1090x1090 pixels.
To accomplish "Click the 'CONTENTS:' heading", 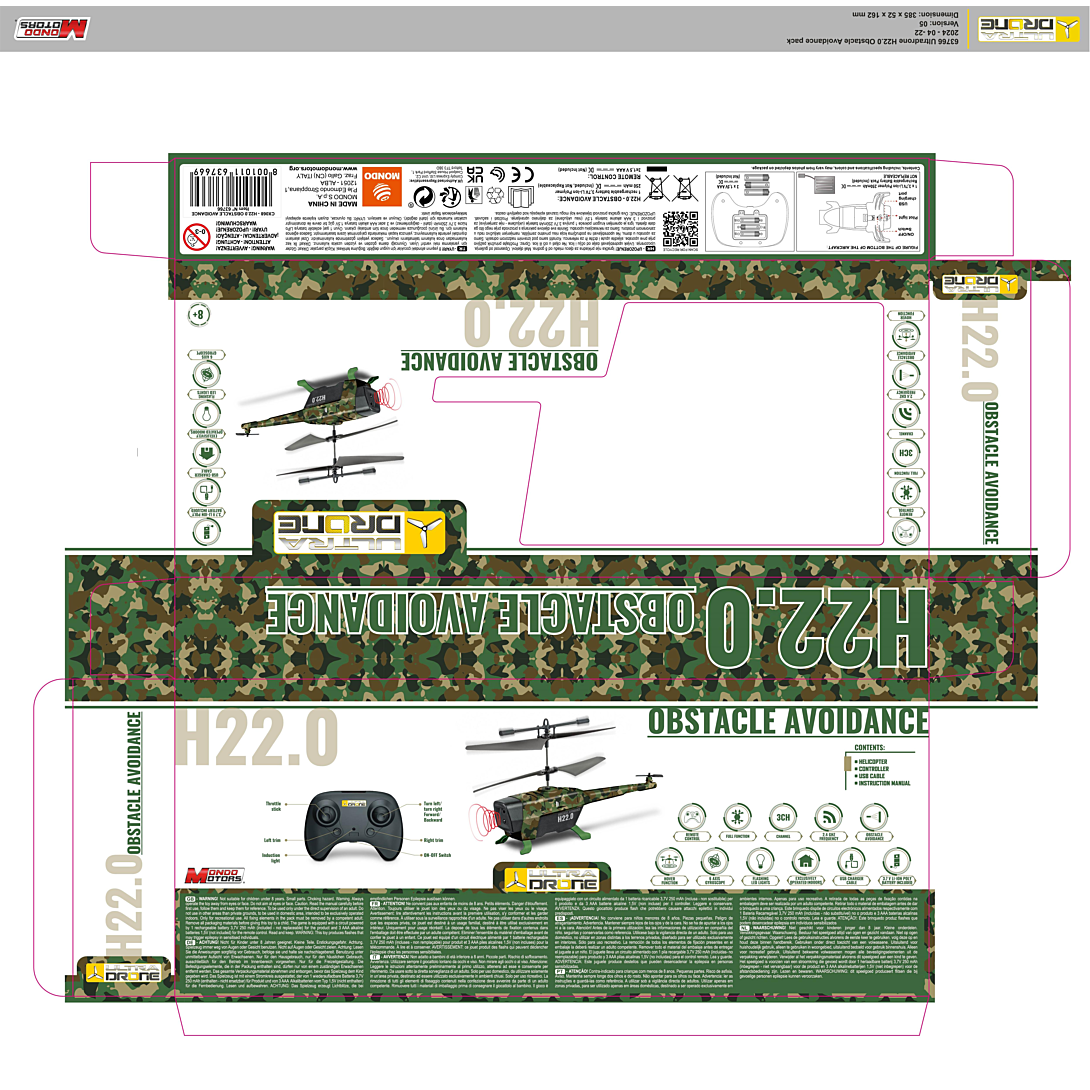I will click(870, 748).
